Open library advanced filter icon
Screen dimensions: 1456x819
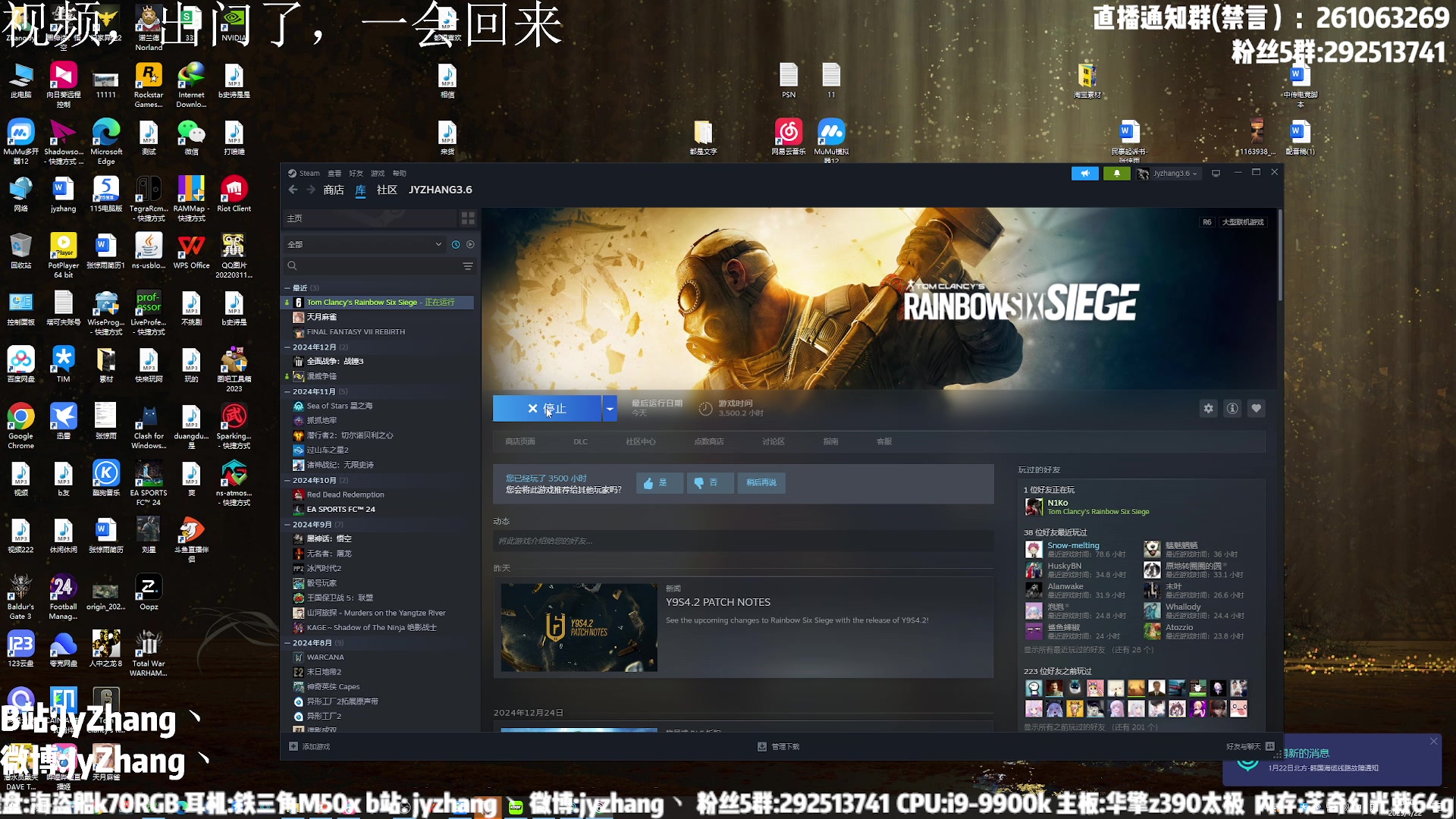point(468,266)
